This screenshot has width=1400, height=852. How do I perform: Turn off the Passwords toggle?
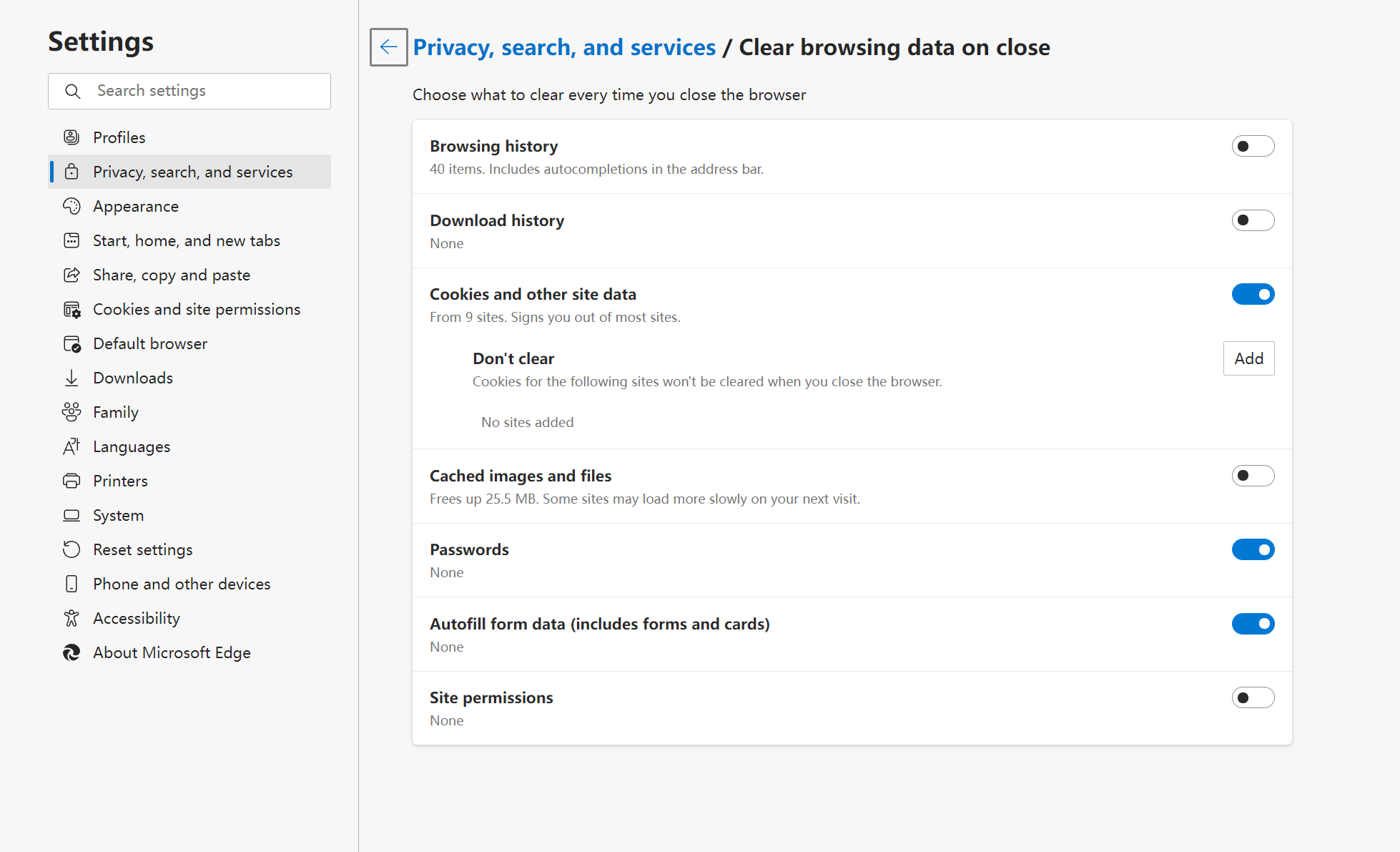[1253, 549]
